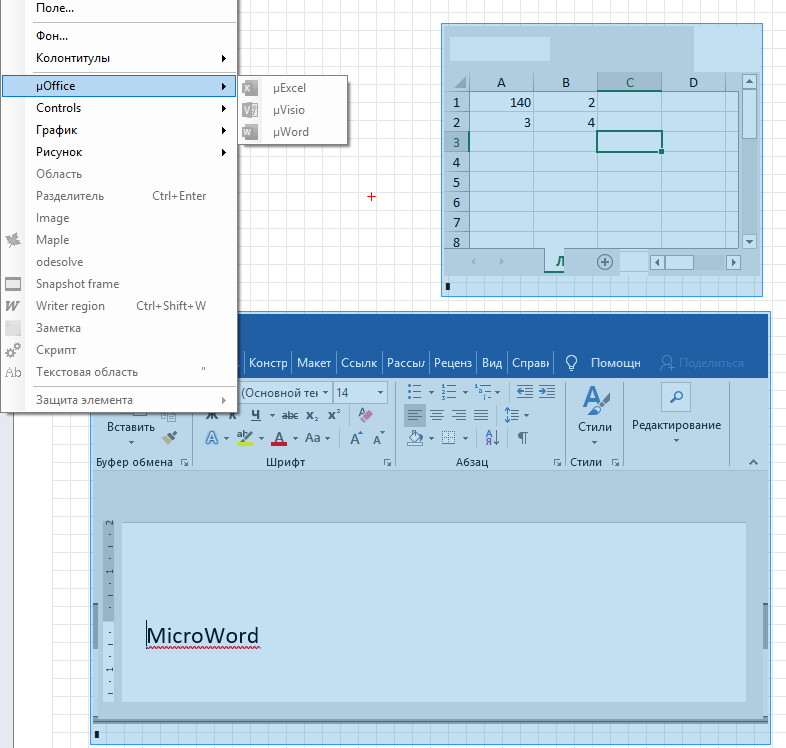Open the Макет ribbon tab

[314, 363]
